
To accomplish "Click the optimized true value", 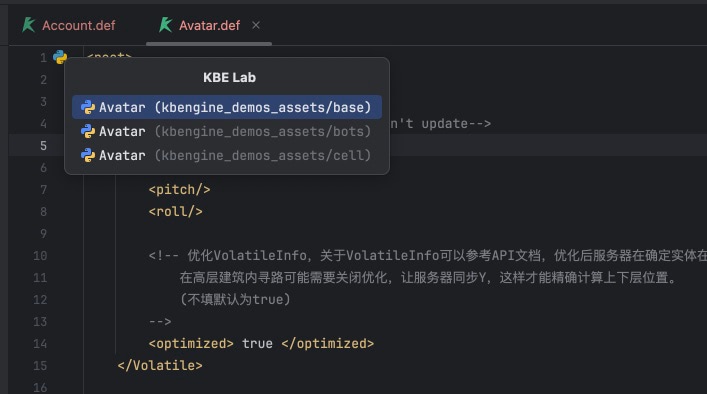I will click(x=257, y=344).
